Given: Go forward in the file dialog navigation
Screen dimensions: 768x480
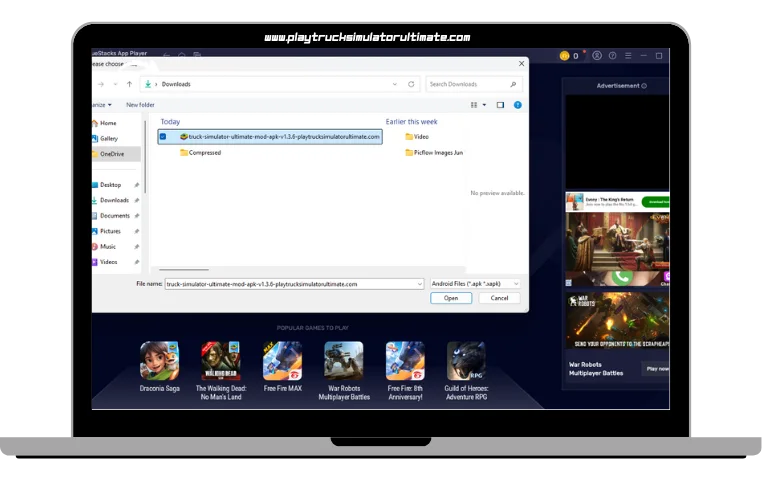Looking at the screenshot, I should [x=101, y=84].
